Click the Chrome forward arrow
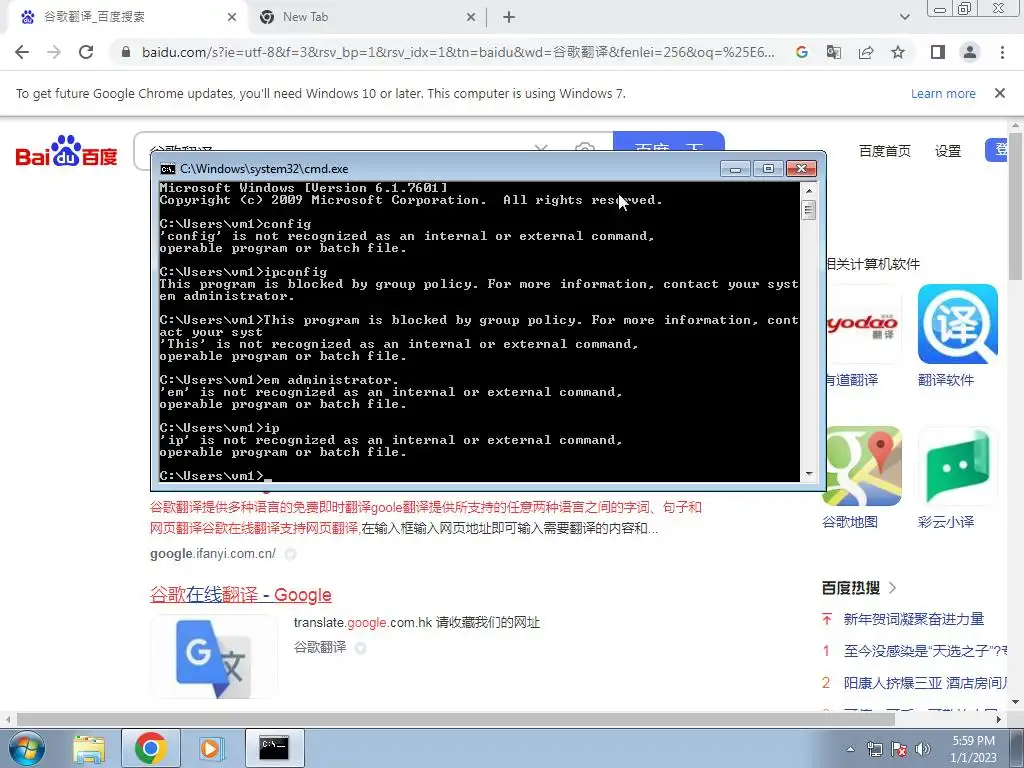Image resolution: width=1024 pixels, height=768 pixels. (x=54, y=52)
